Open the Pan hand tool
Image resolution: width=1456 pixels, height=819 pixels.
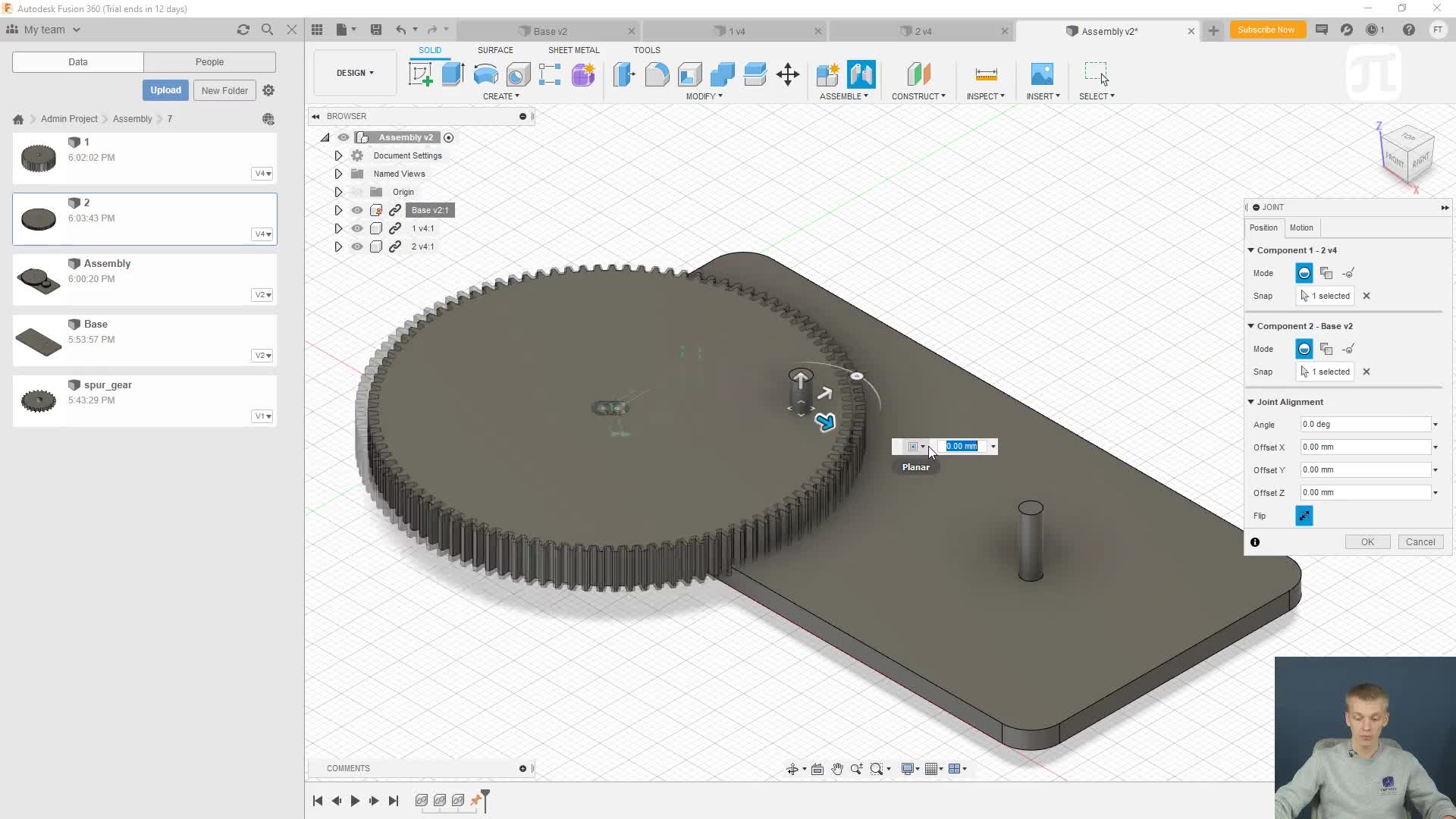point(837,769)
